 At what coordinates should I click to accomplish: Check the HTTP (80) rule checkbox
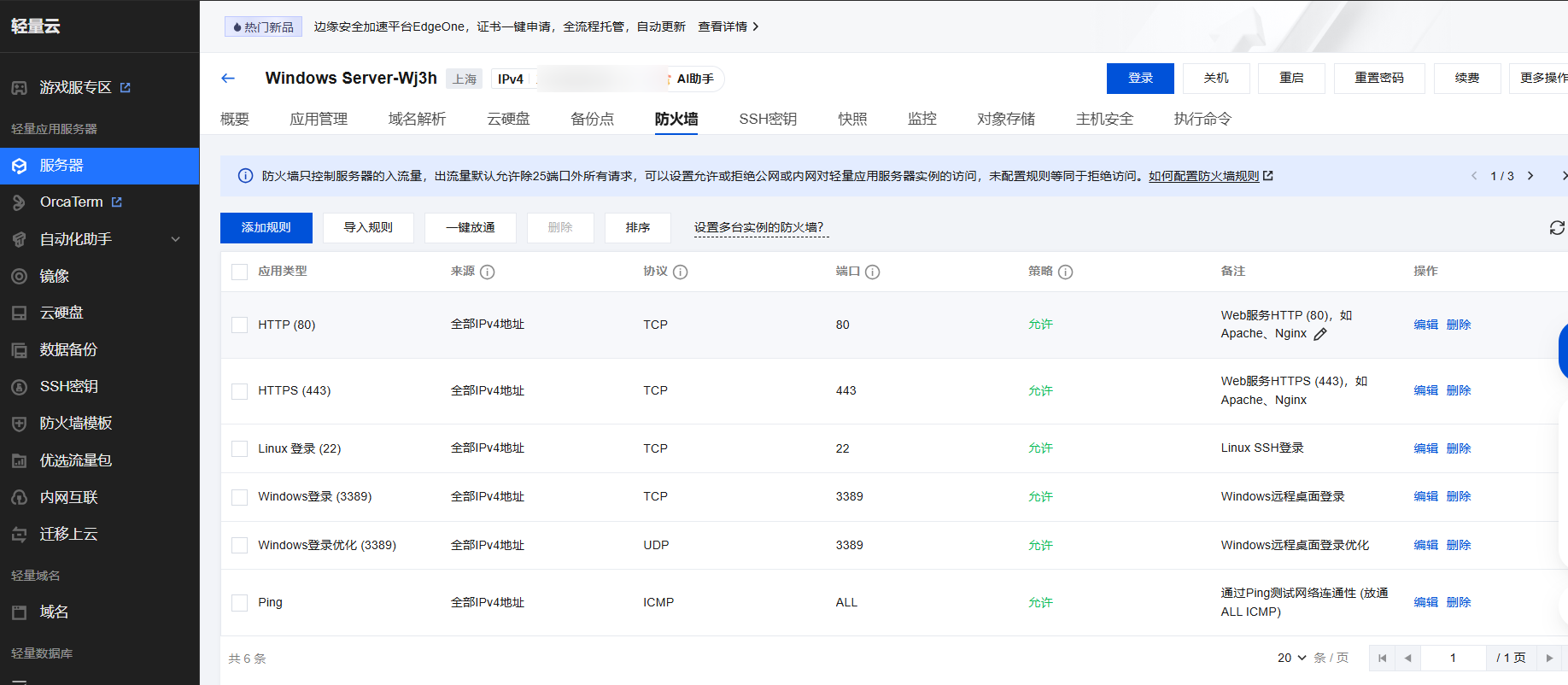coord(240,325)
